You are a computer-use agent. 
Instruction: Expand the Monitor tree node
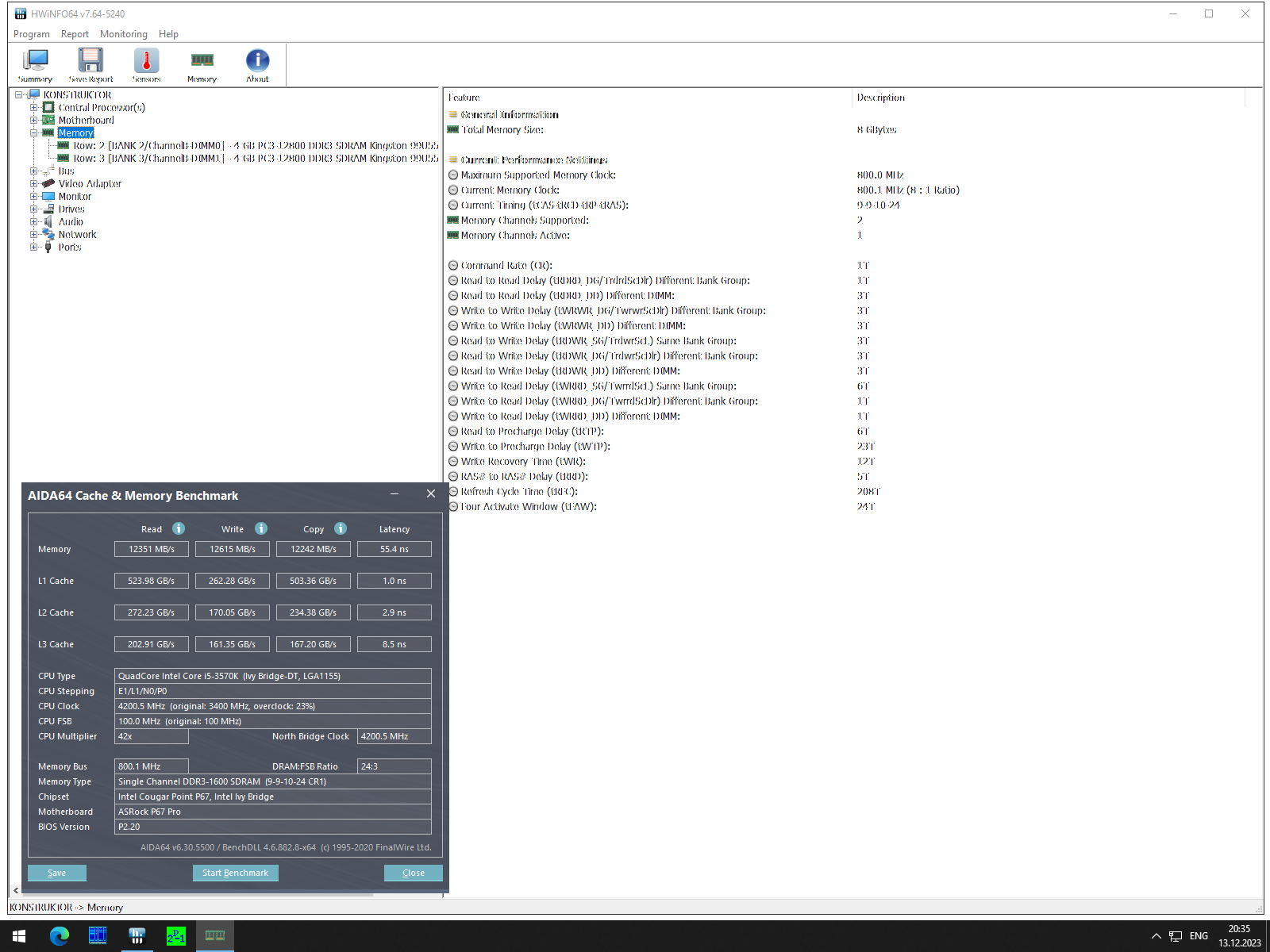pyautogui.click(x=33, y=197)
